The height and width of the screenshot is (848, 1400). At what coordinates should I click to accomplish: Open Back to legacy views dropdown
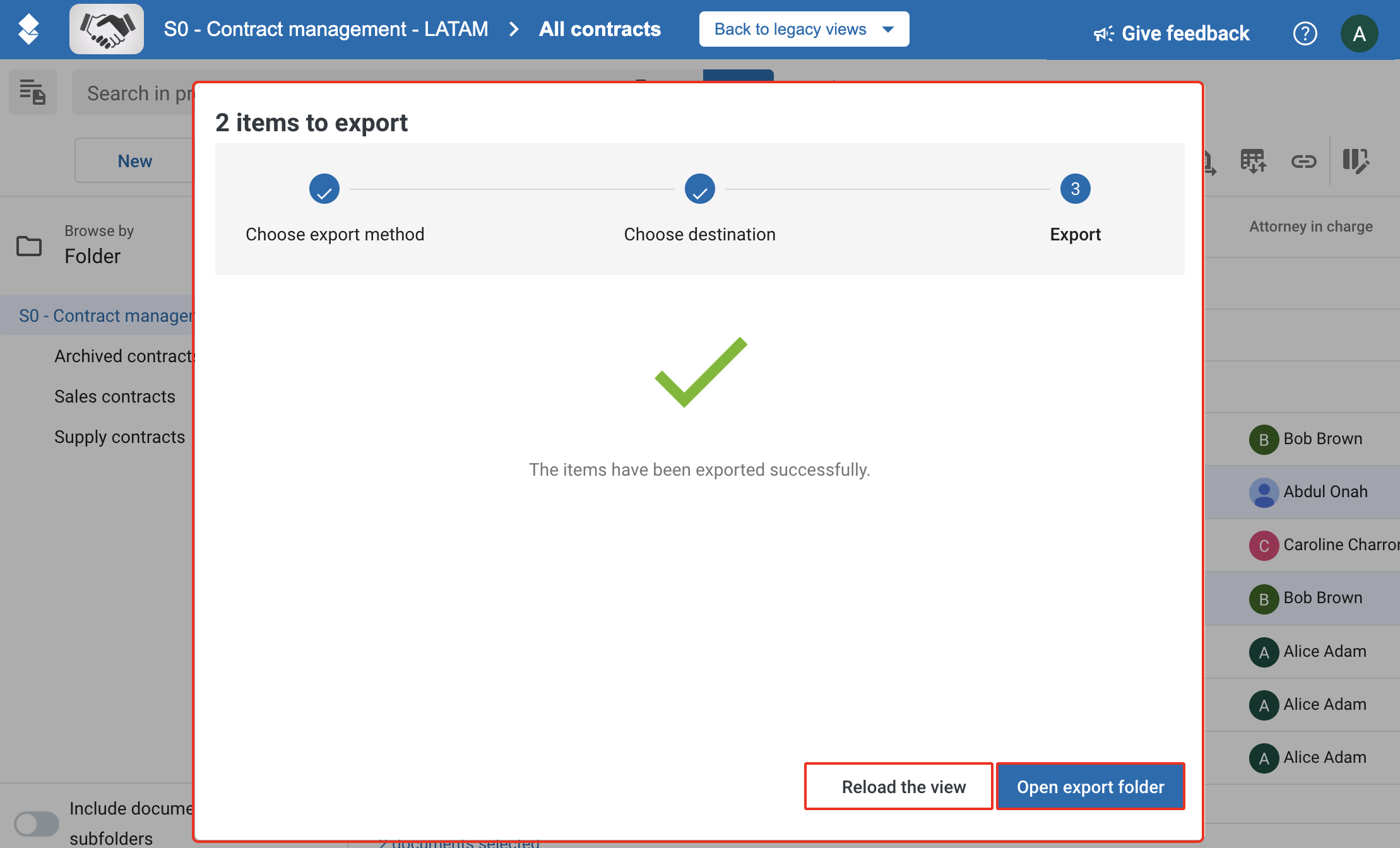point(804,29)
